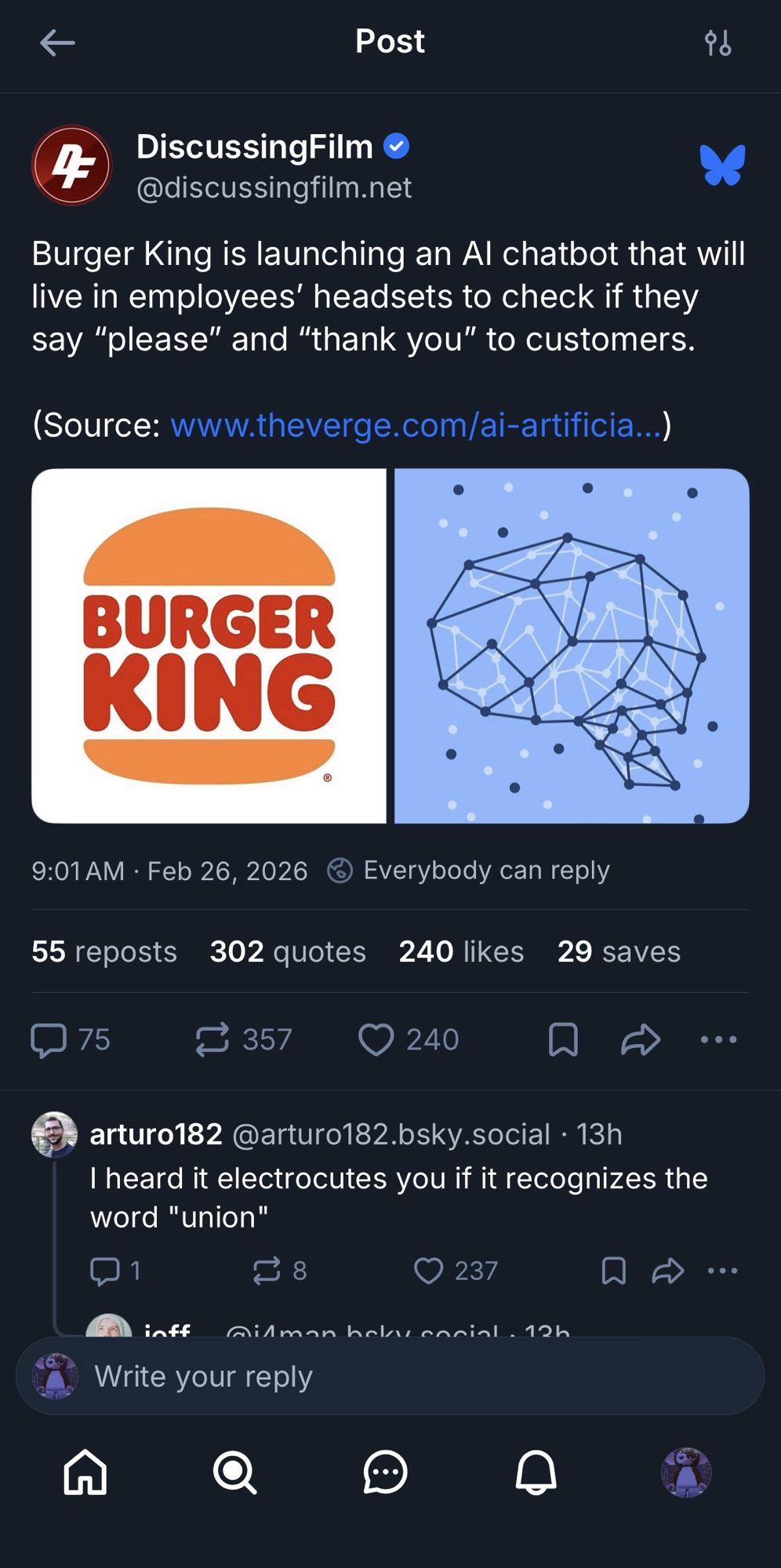781x1568 pixels.
Task: Open thread settings slider icon
Action: coord(717,43)
